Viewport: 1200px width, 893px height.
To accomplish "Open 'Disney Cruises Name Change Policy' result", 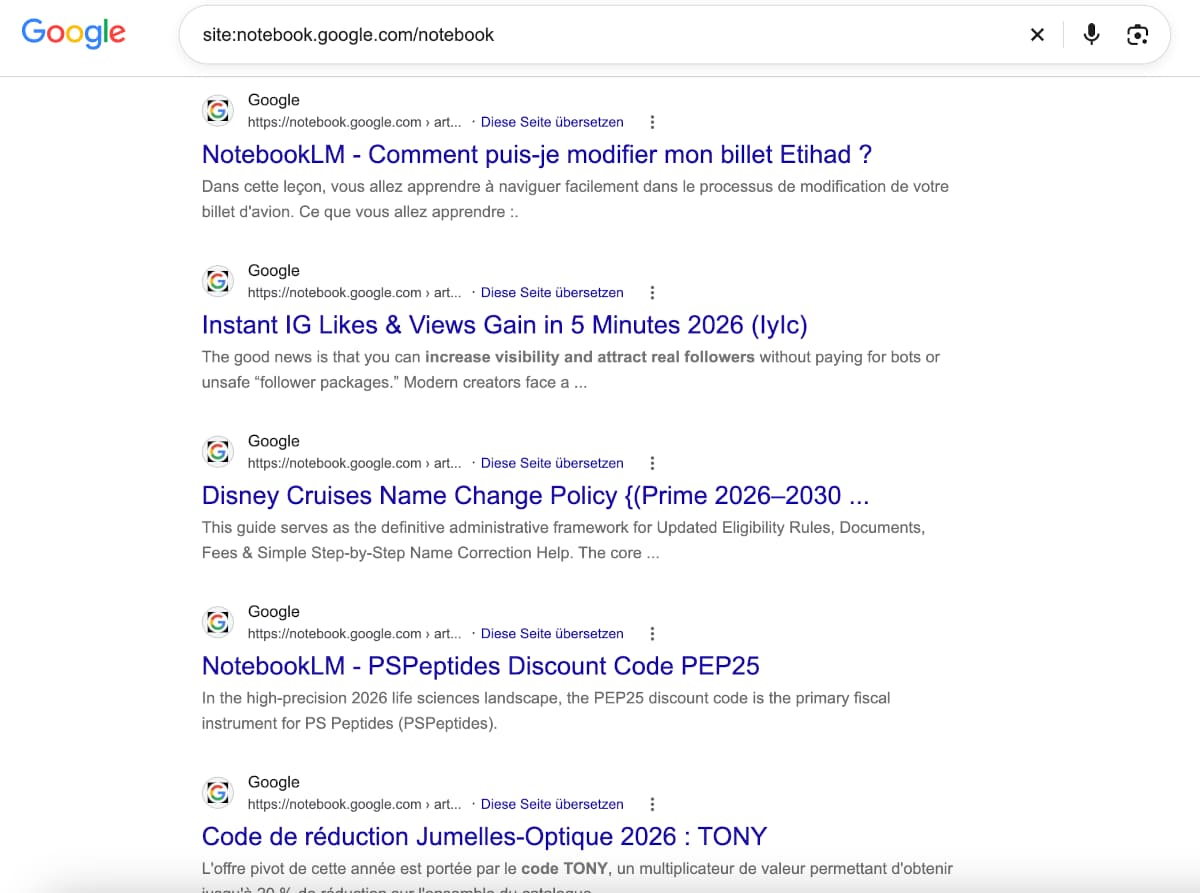I will tap(535, 496).
